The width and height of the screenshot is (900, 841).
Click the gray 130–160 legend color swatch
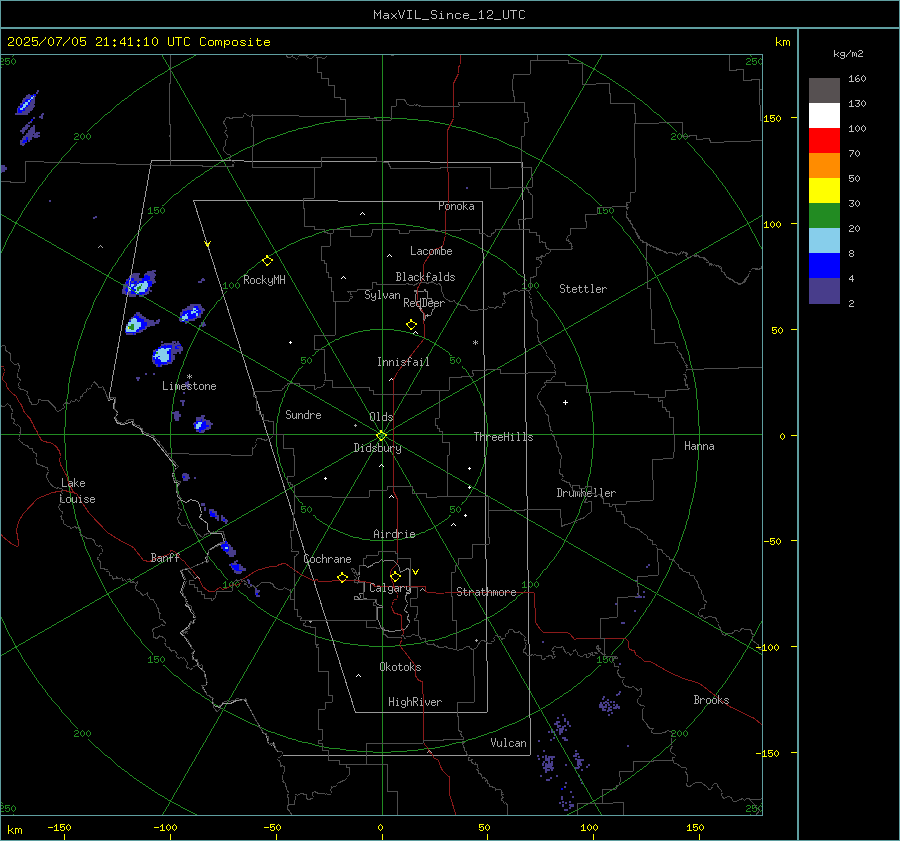click(824, 91)
